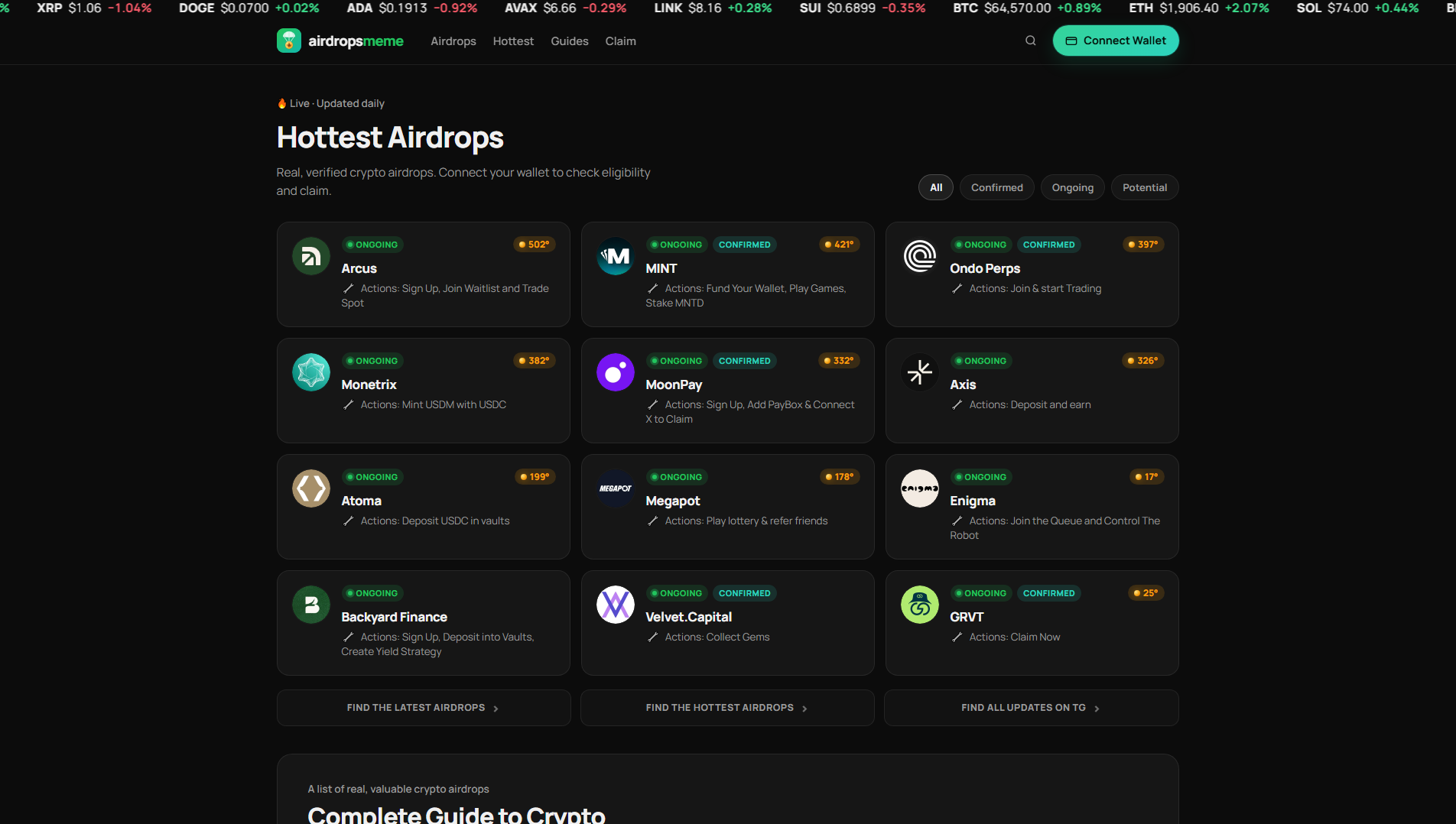Click Find the Hottest Airdrops
This screenshot has width=1456, height=824.
click(x=727, y=708)
